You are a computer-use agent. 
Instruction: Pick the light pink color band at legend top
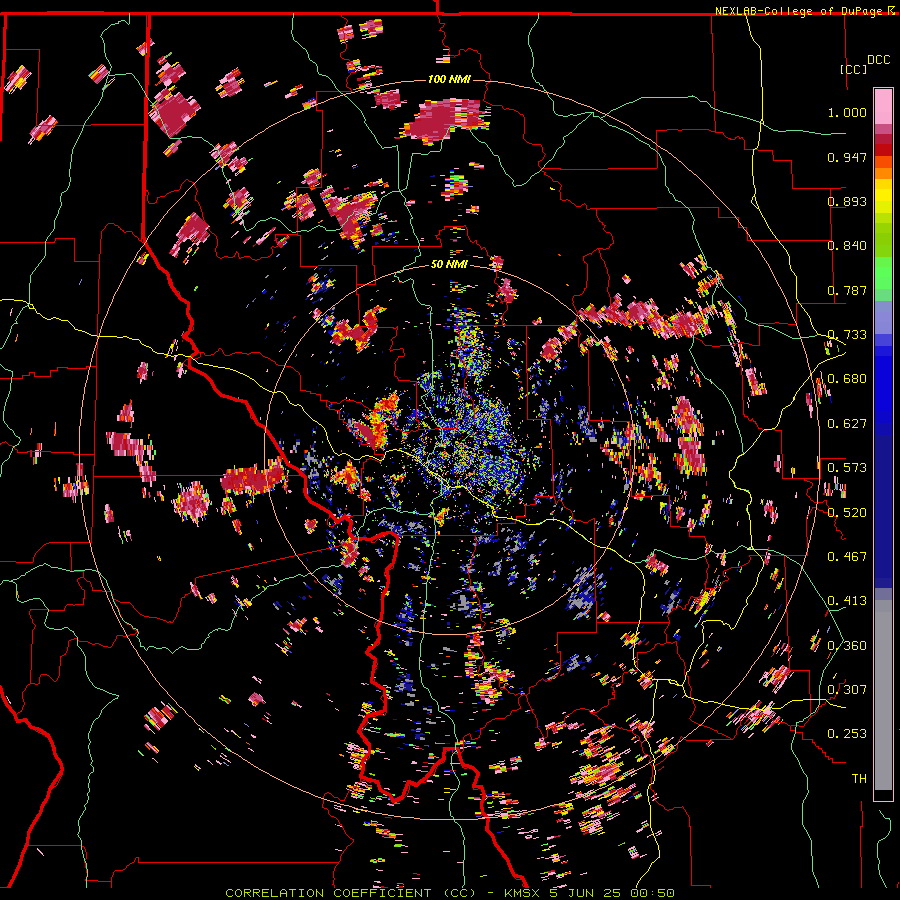pos(883,106)
